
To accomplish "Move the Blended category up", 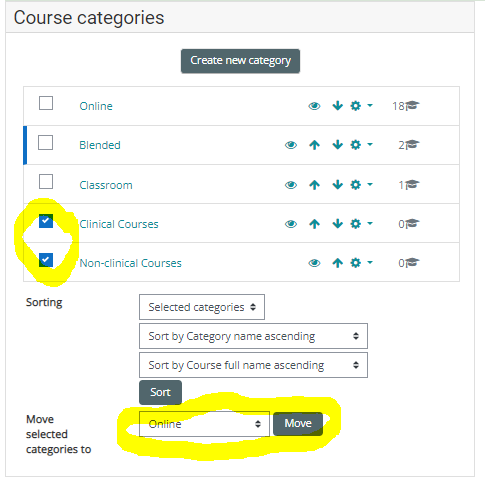I will pyautogui.click(x=314, y=145).
